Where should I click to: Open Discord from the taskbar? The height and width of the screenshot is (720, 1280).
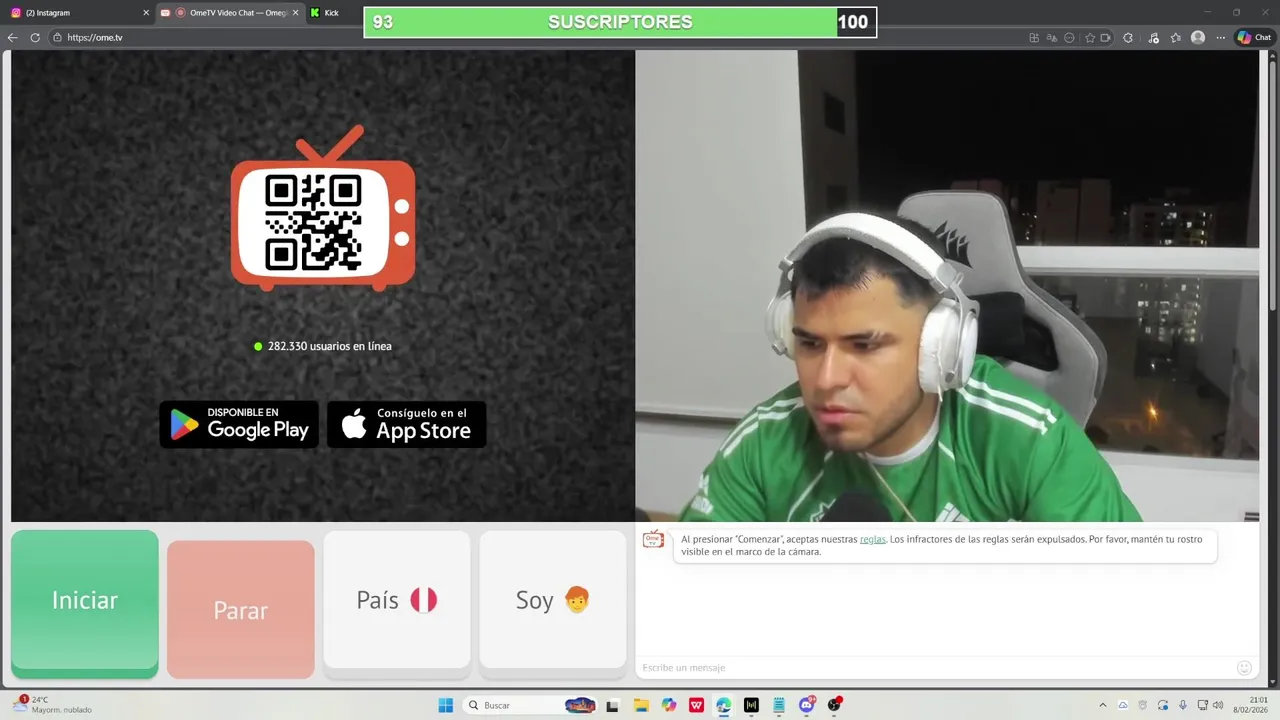807,705
